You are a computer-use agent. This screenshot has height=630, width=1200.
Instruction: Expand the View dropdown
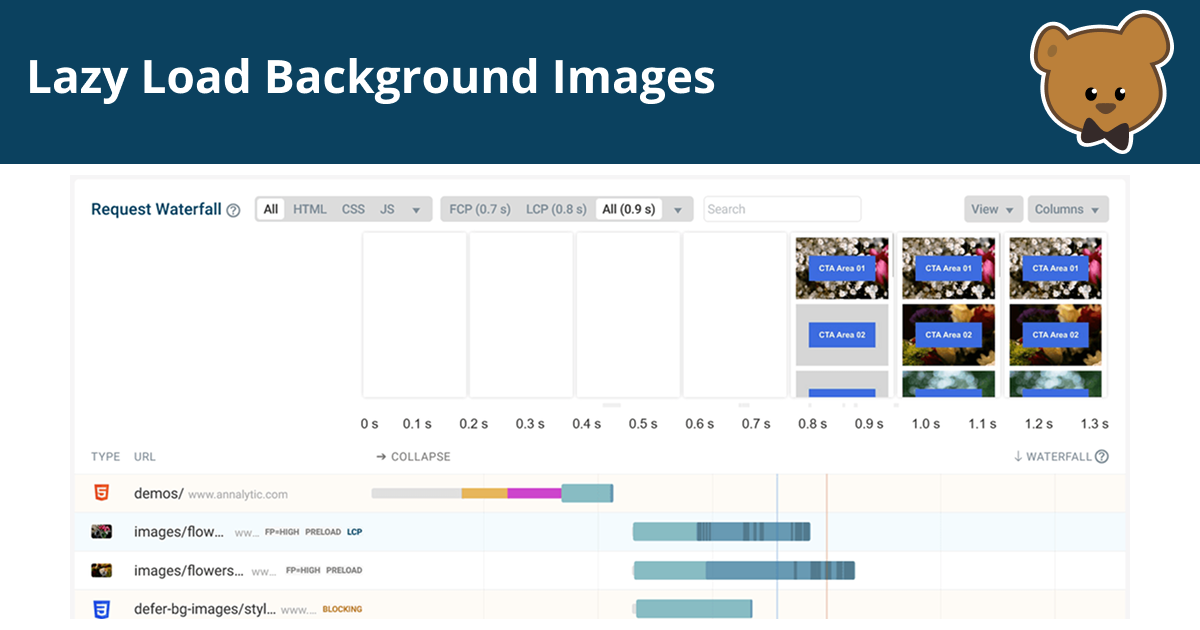click(x=992, y=209)
